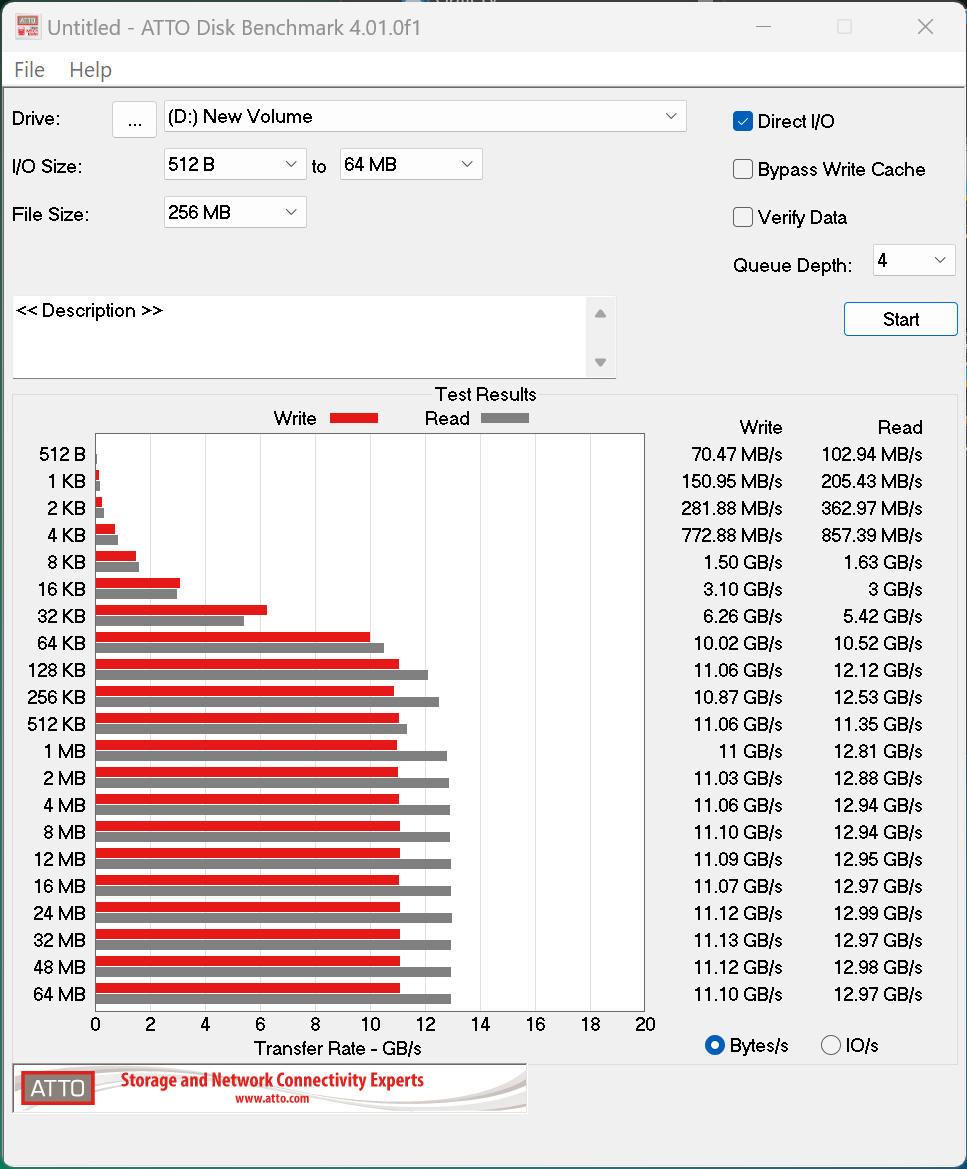The width and height of the screenshot is (967, 1169).
Task: Open the Drive selection dropdown
Action: point(425,117)
